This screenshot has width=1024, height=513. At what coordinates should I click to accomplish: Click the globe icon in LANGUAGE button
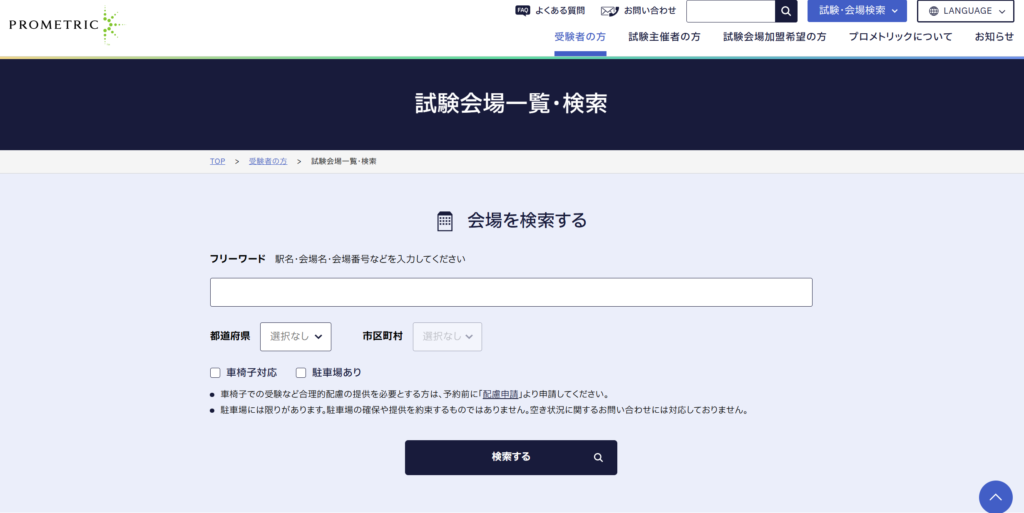click(x=934, y=11)
